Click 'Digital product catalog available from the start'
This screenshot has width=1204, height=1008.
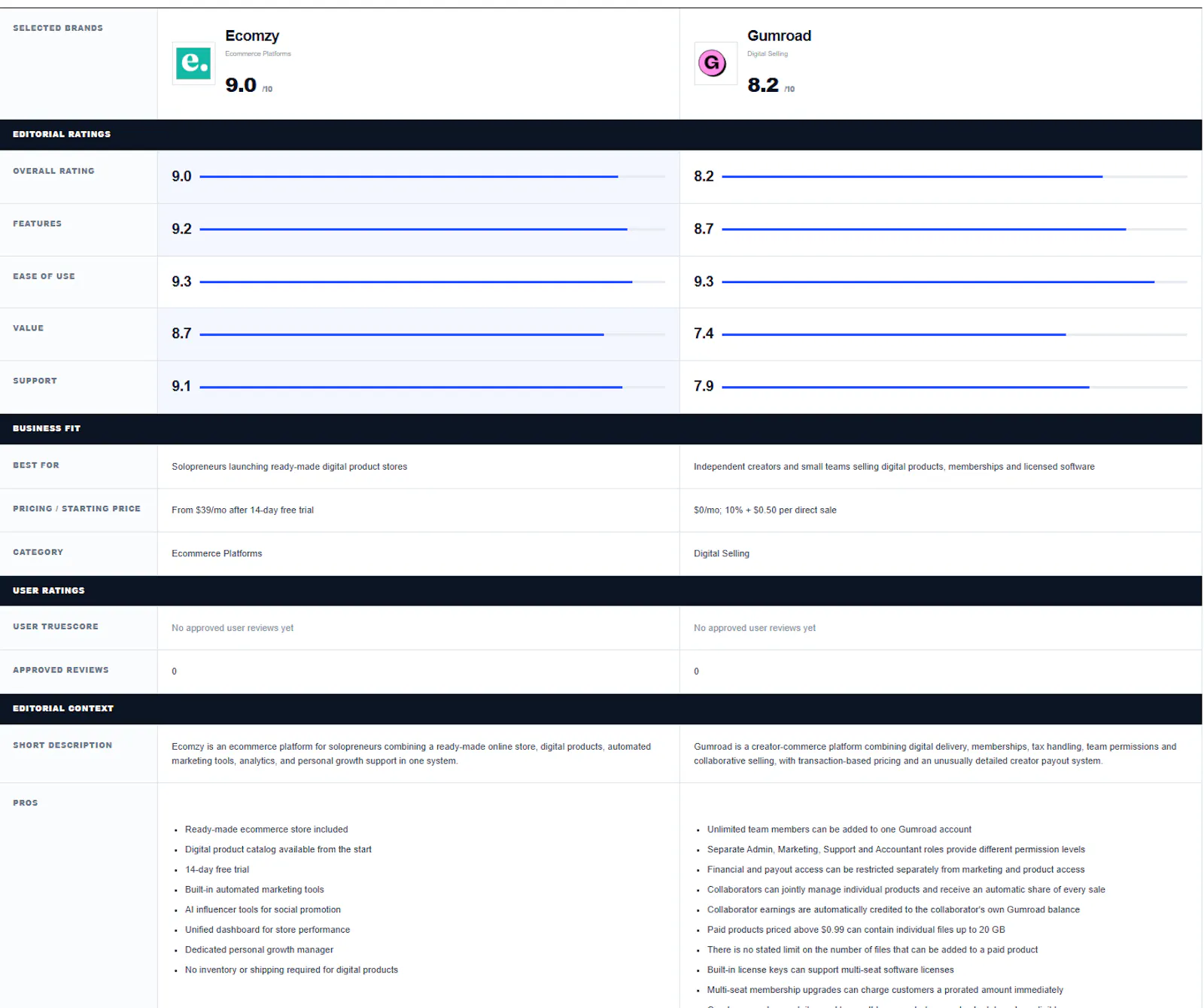point(278,850)
